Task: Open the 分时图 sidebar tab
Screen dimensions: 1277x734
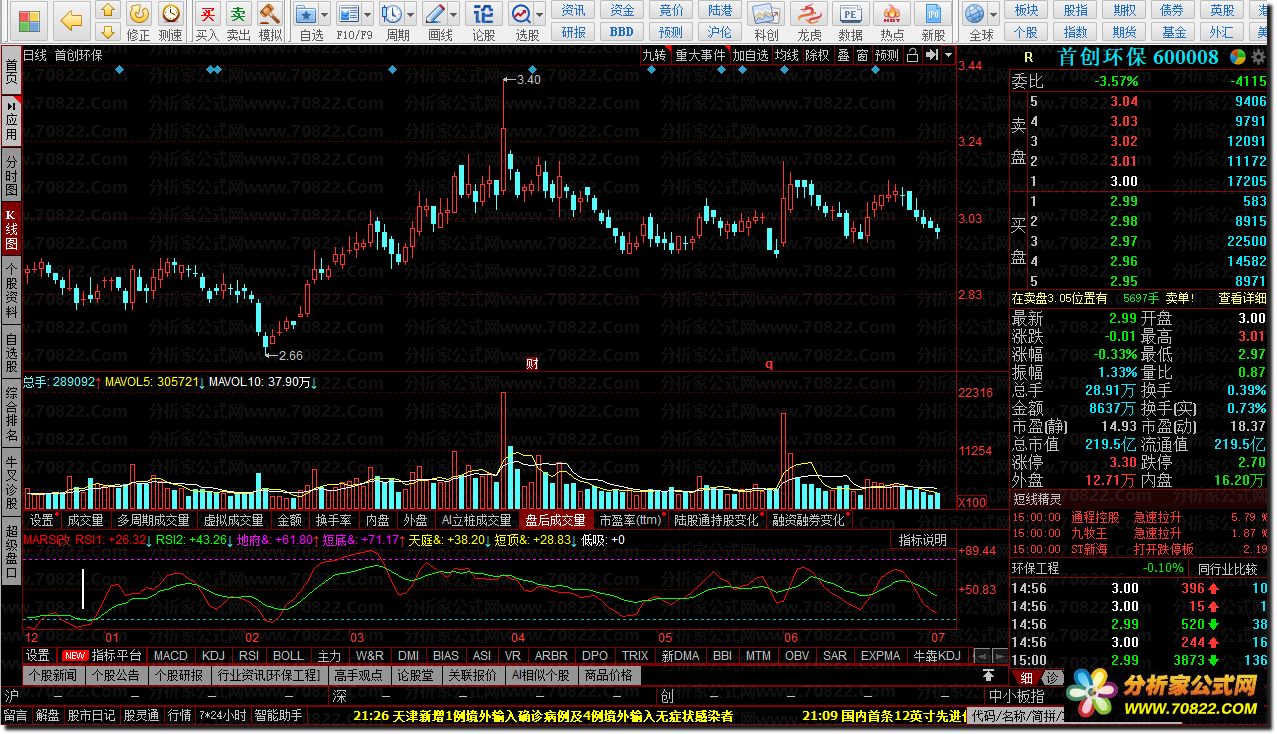Action: tap(11, 175)
